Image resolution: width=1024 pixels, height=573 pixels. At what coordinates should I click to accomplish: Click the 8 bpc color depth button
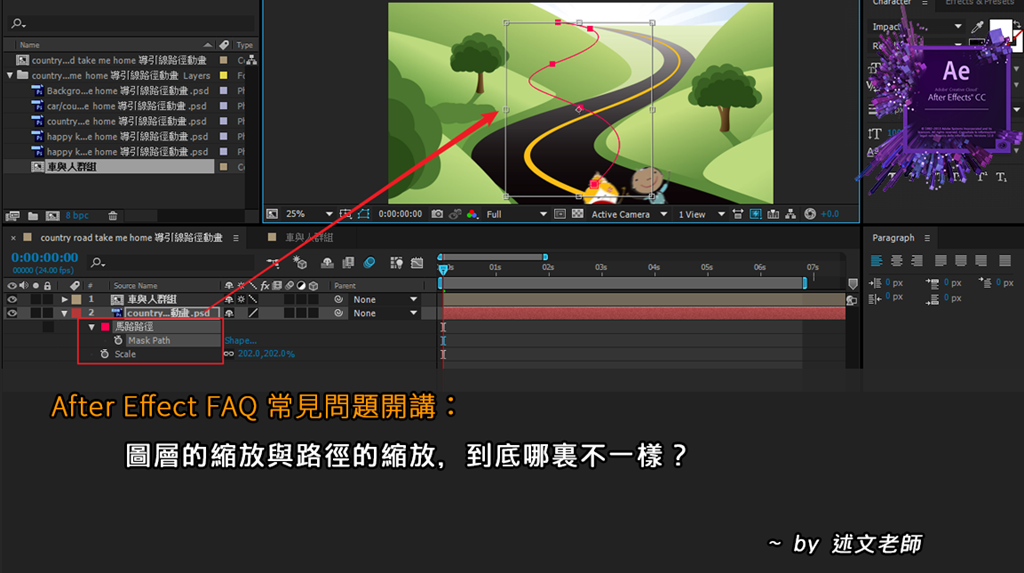(x=77, y=216)
